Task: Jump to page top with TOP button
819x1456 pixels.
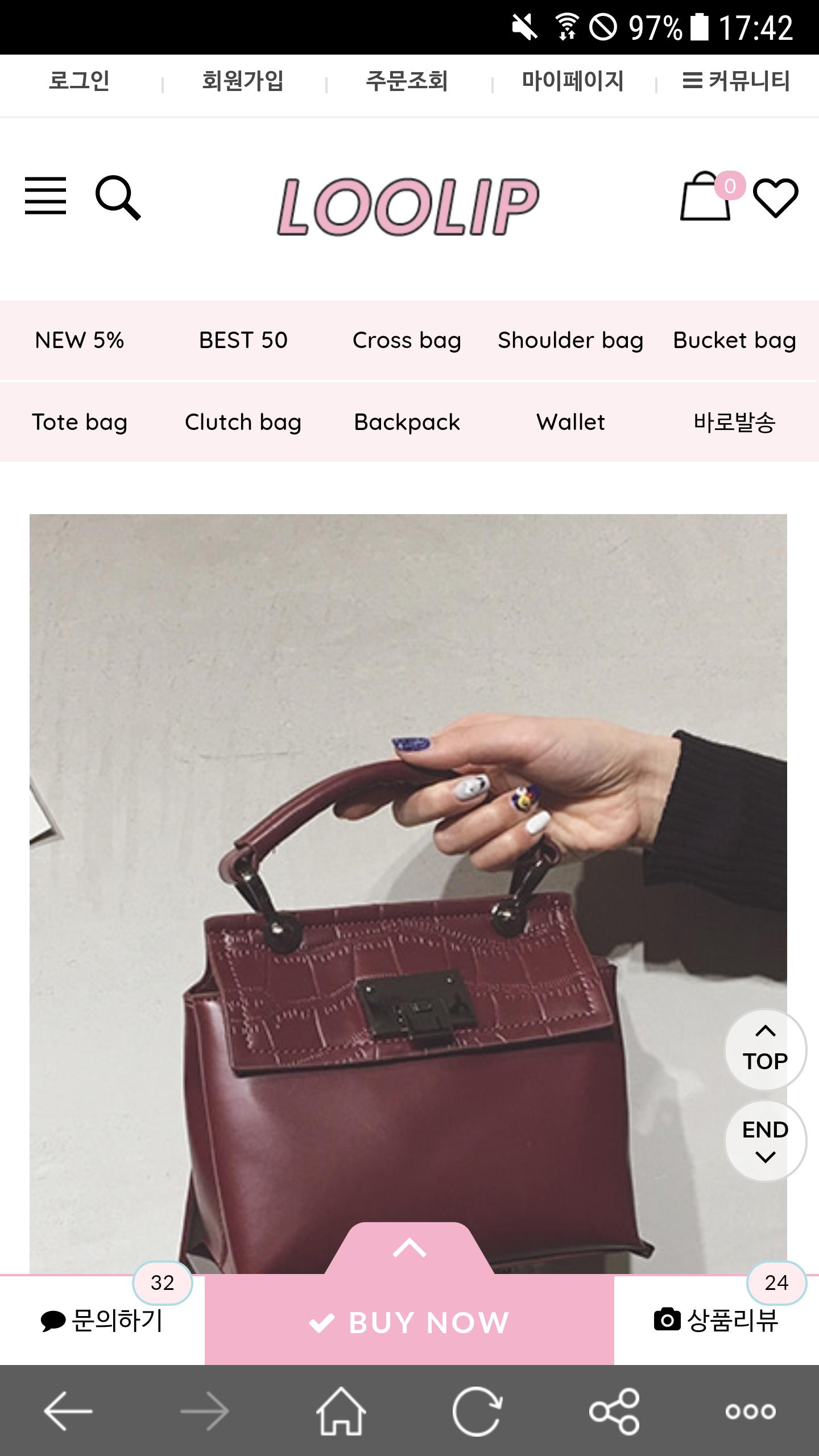Action: pos(765,1049)
